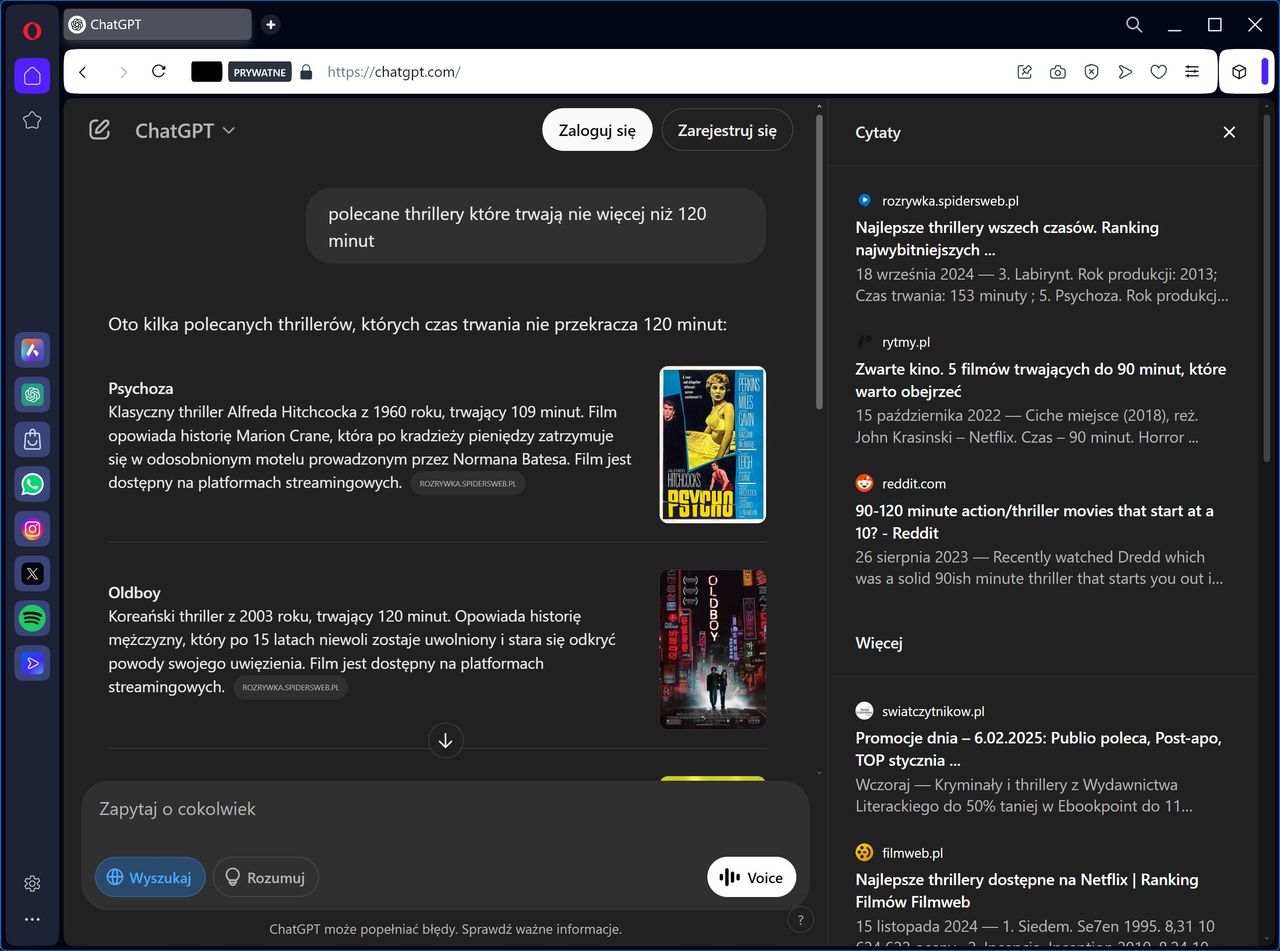
Task: Open Spotify in the sidebar
Action: pyautogui.click(x=32, y=619)
